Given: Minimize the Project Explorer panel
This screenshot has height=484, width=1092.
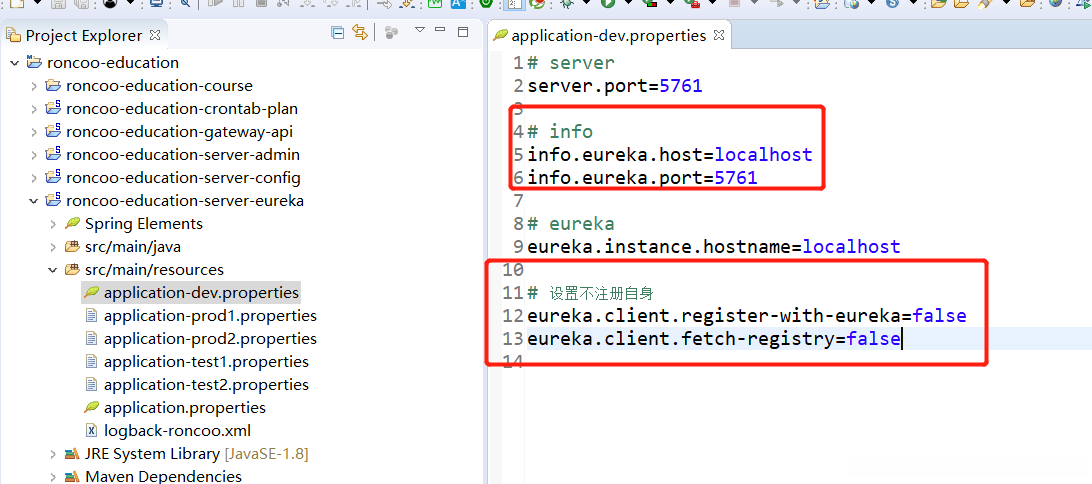Looking at the screenshot, I should pos(442,32).
